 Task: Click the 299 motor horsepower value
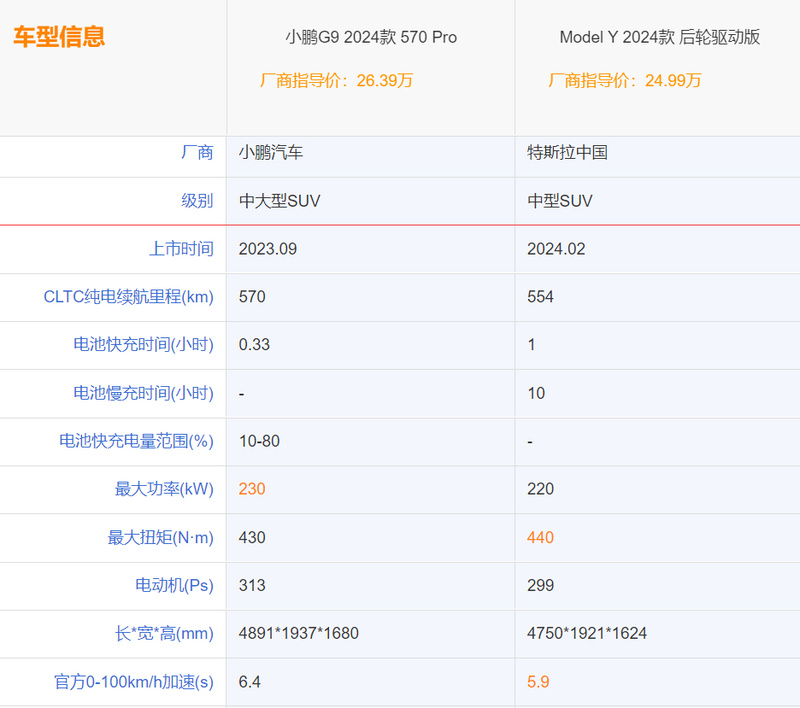540,586
